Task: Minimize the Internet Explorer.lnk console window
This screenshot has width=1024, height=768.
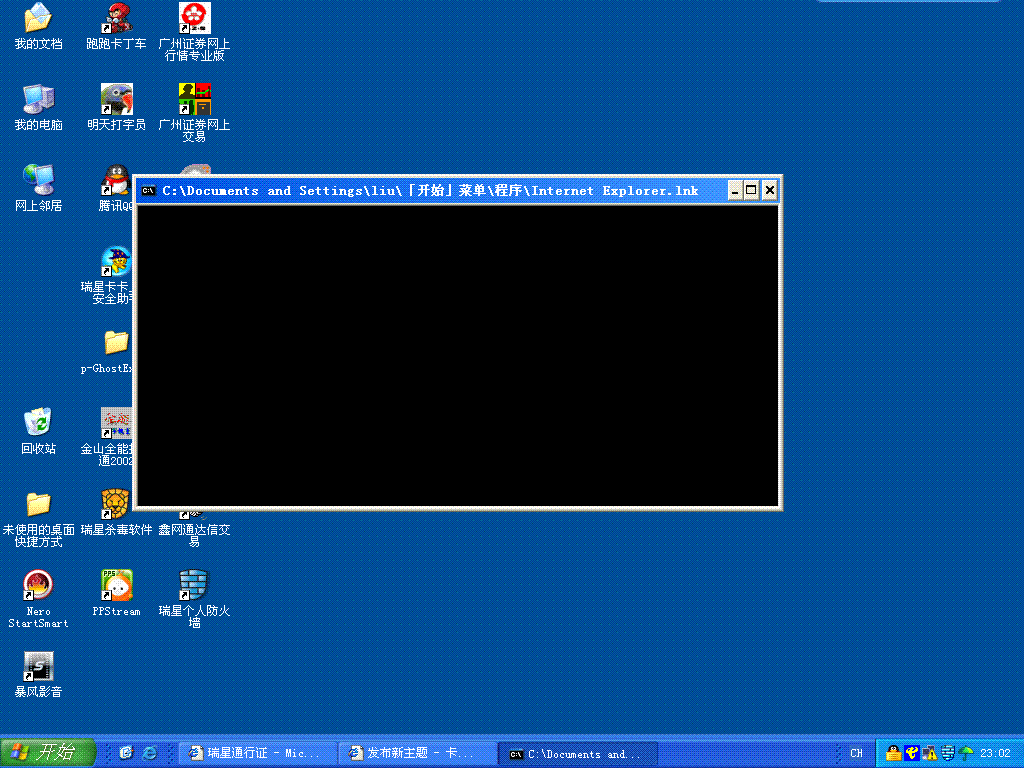Action: tap(735, 191)
